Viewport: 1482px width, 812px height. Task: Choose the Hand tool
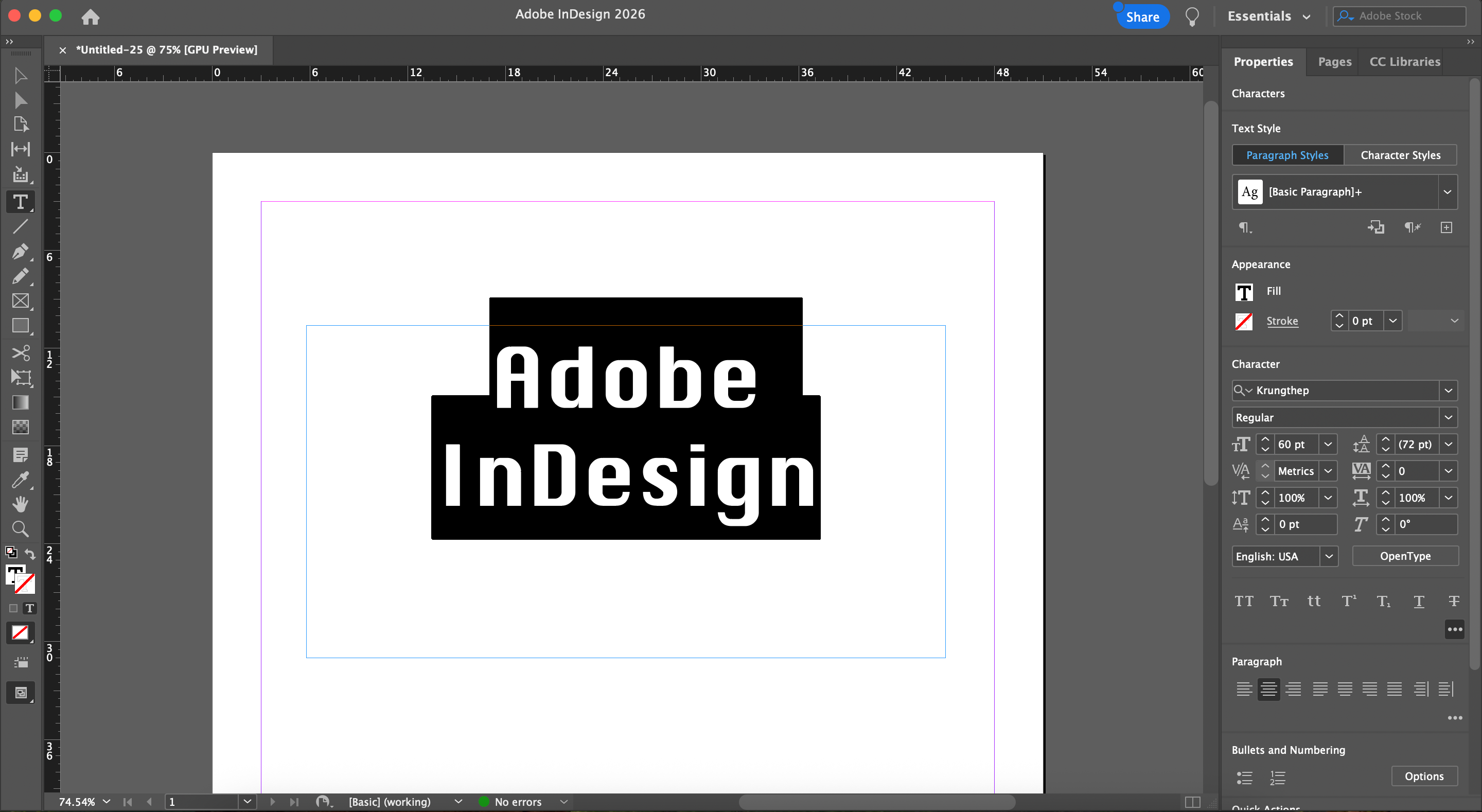click(x=20, y=504)
